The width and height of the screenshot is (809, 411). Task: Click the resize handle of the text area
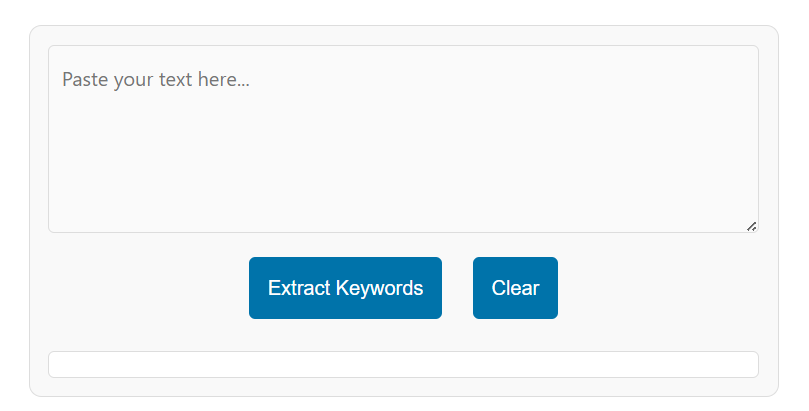click(x=751, y=226)
